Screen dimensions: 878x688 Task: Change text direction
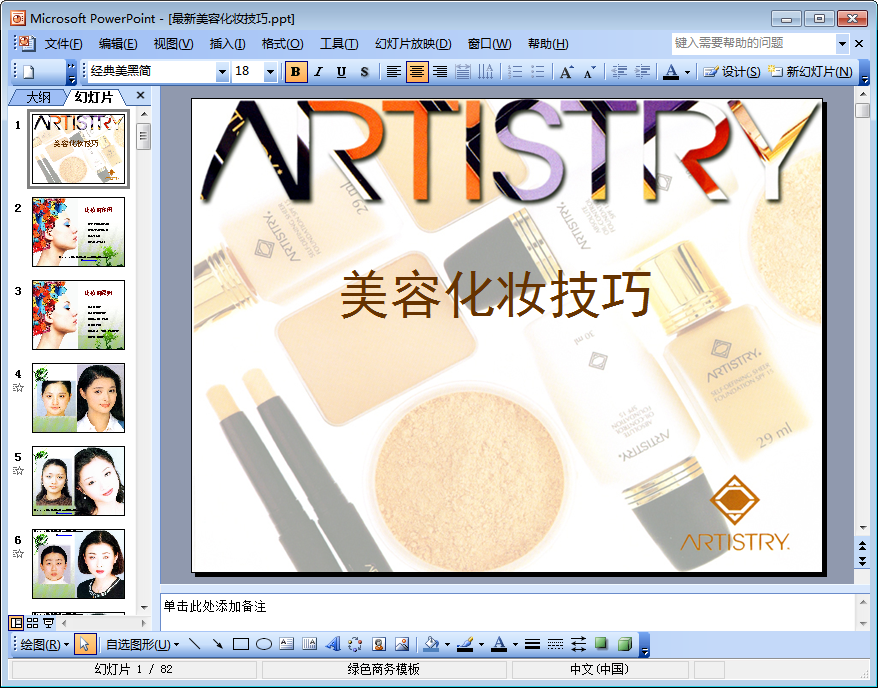tap(485, 72)
